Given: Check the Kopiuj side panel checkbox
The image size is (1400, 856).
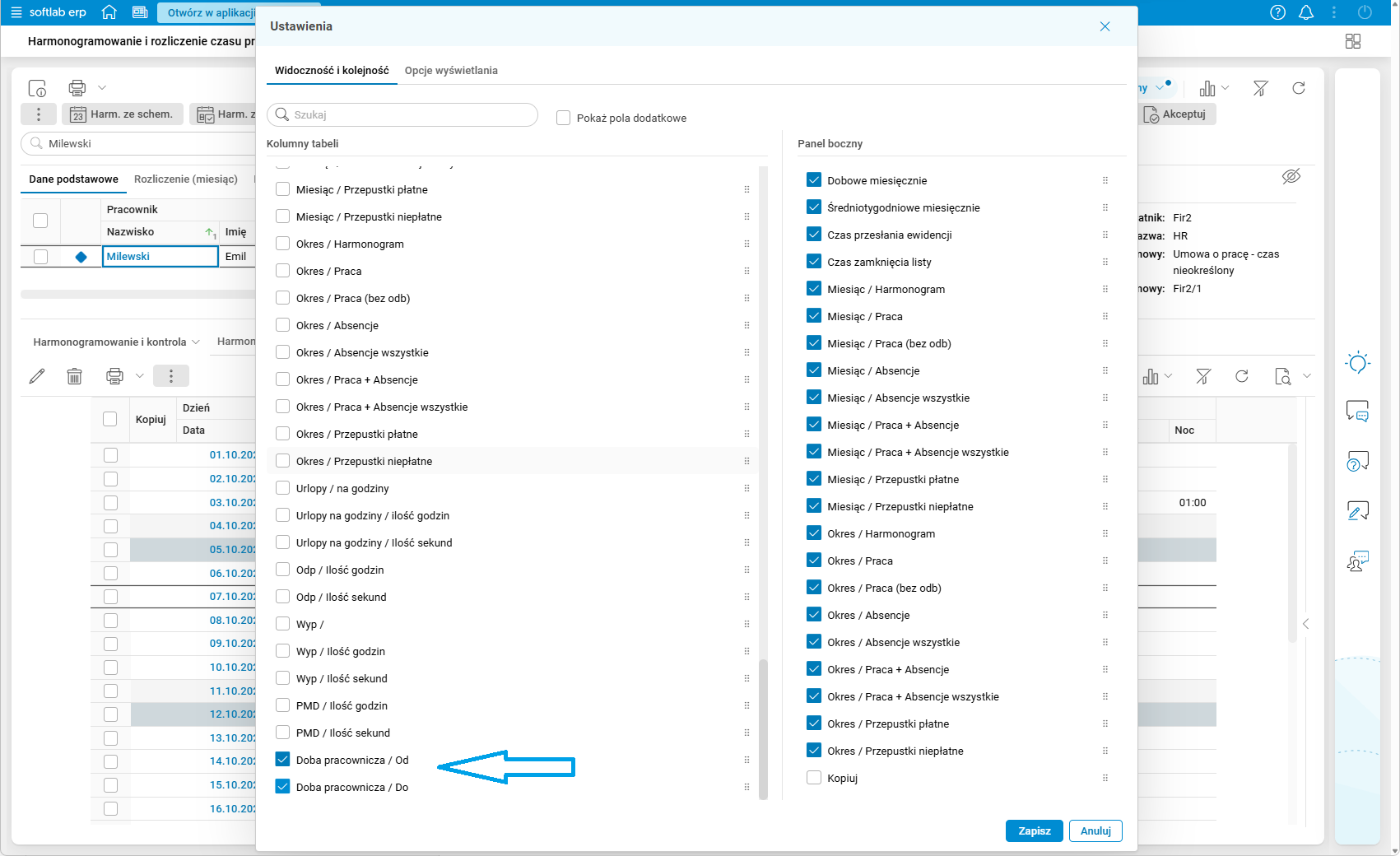Looking at the screenshot, I should [x=814, y=778].
